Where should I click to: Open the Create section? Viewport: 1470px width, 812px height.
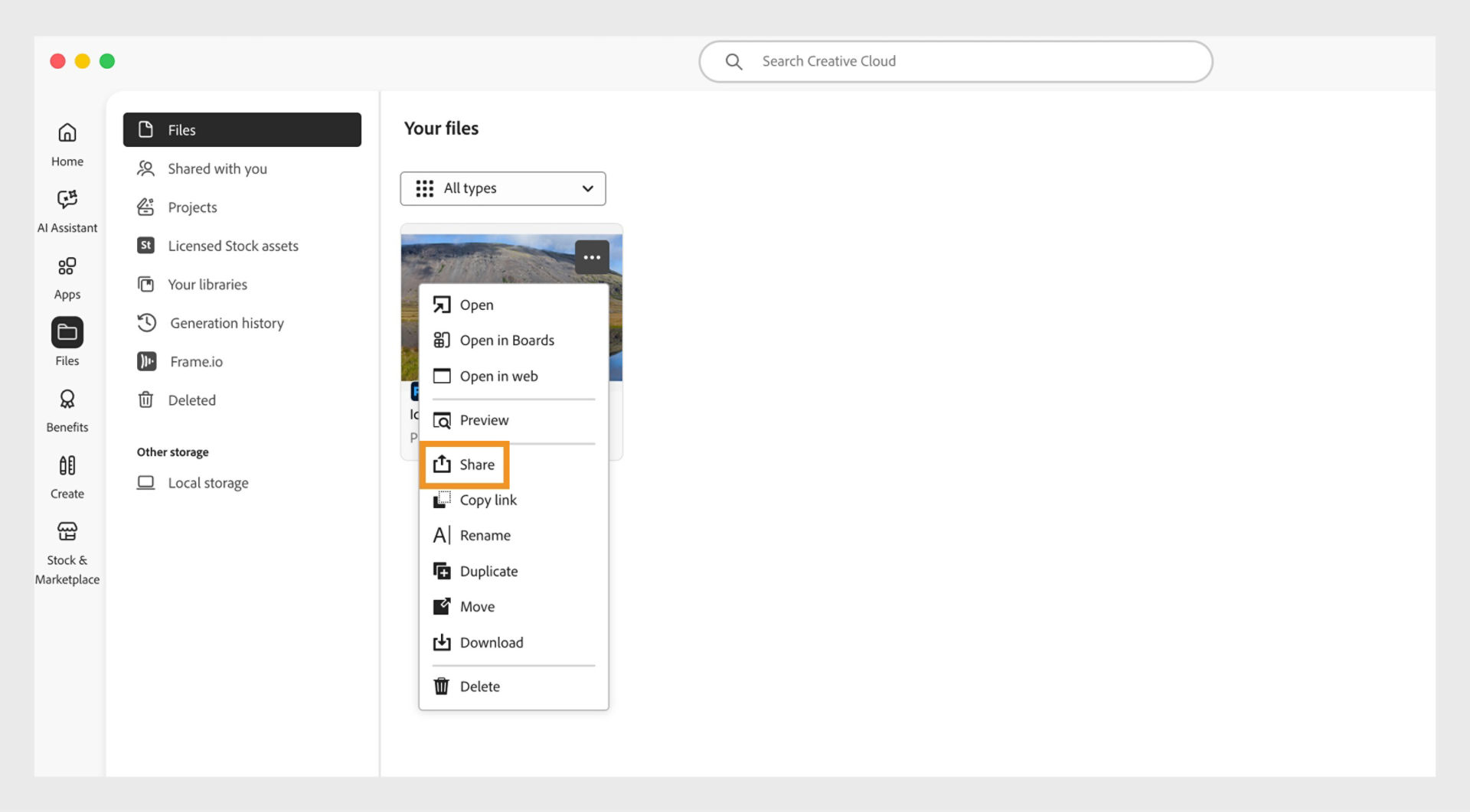[x=67, y=478]
